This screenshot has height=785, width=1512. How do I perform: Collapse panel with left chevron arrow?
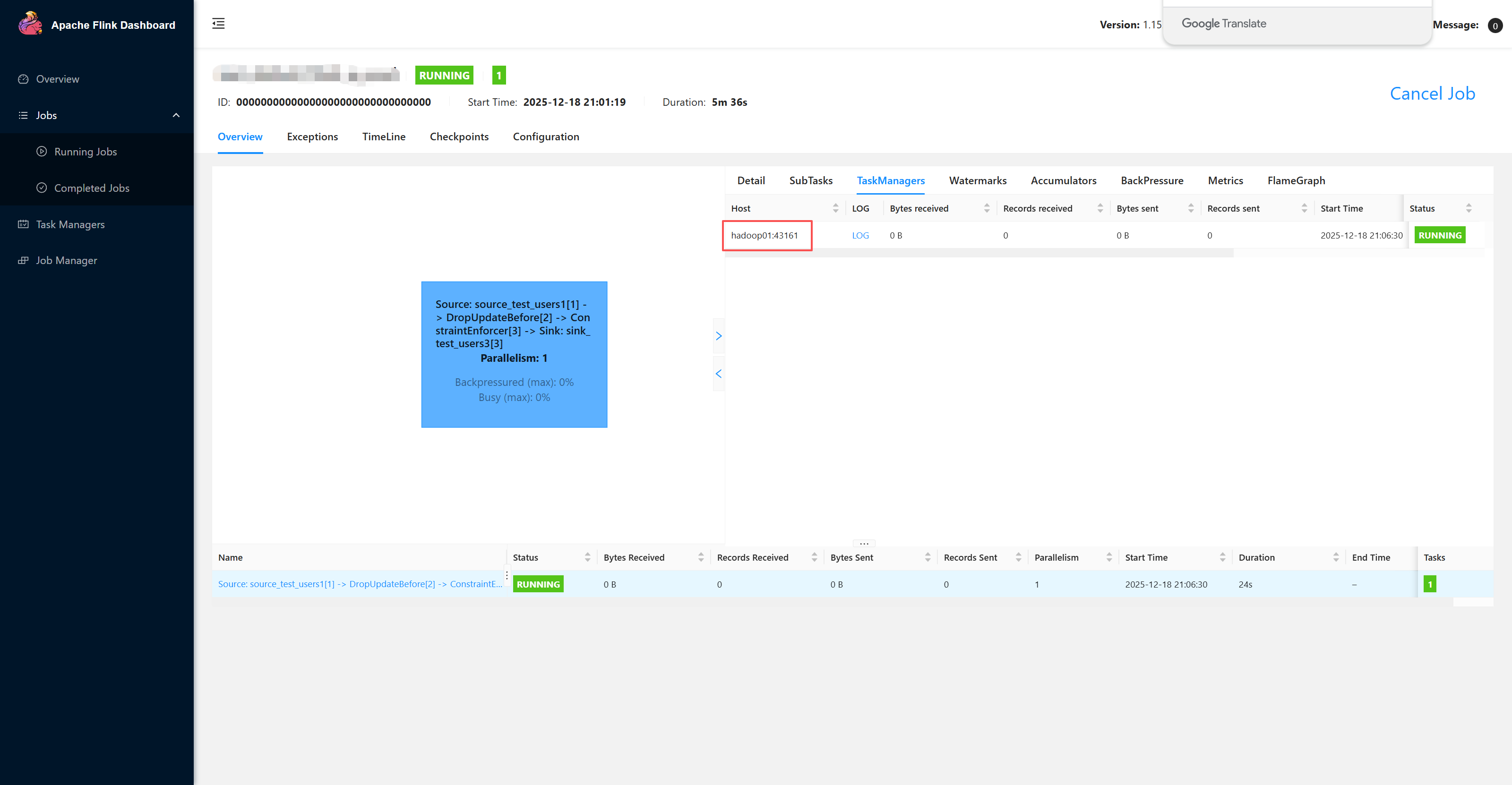[718, 374]
